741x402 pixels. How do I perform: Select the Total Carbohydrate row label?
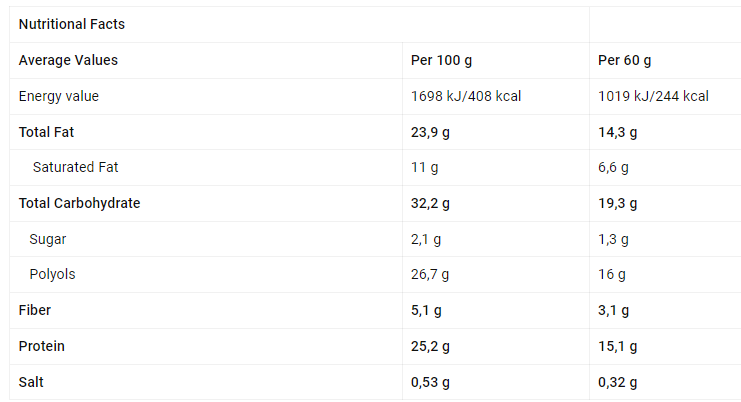click(x=80, y=204)
